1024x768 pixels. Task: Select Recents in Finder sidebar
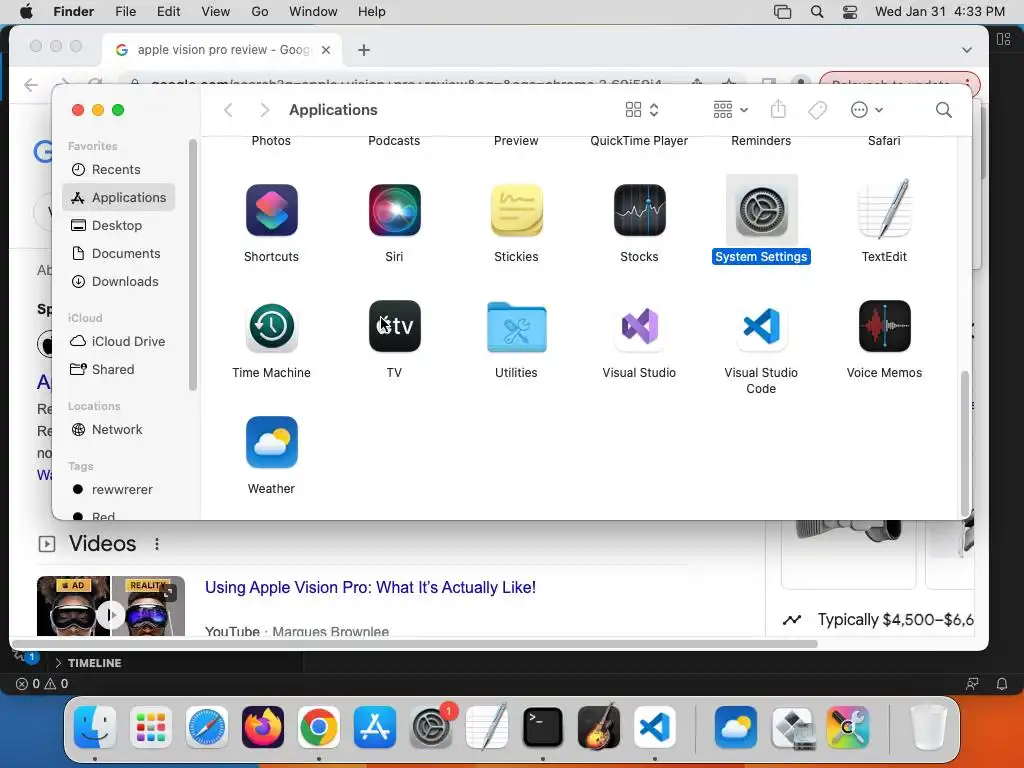pos(118,169)
